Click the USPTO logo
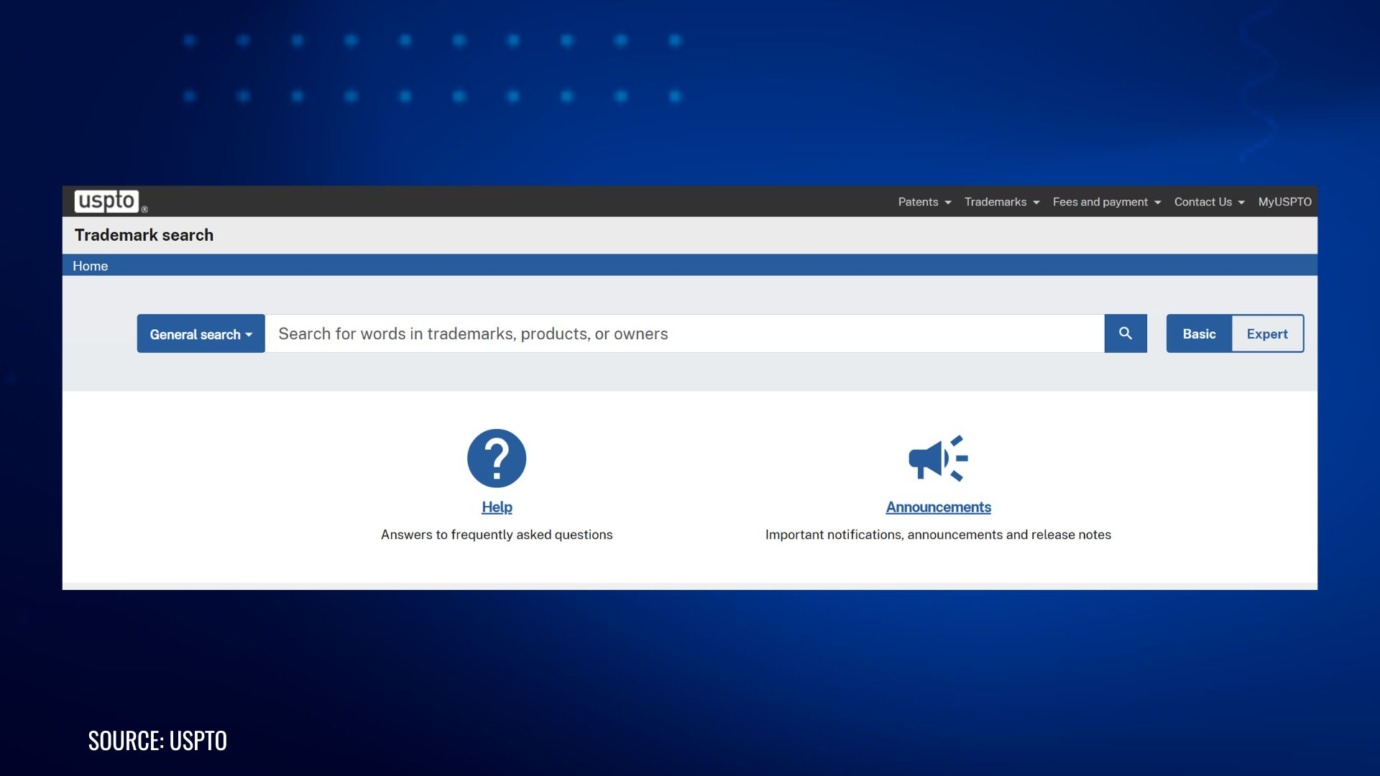Image resolution: width=1380 pixels, height=776 pixels. (106, 200)
